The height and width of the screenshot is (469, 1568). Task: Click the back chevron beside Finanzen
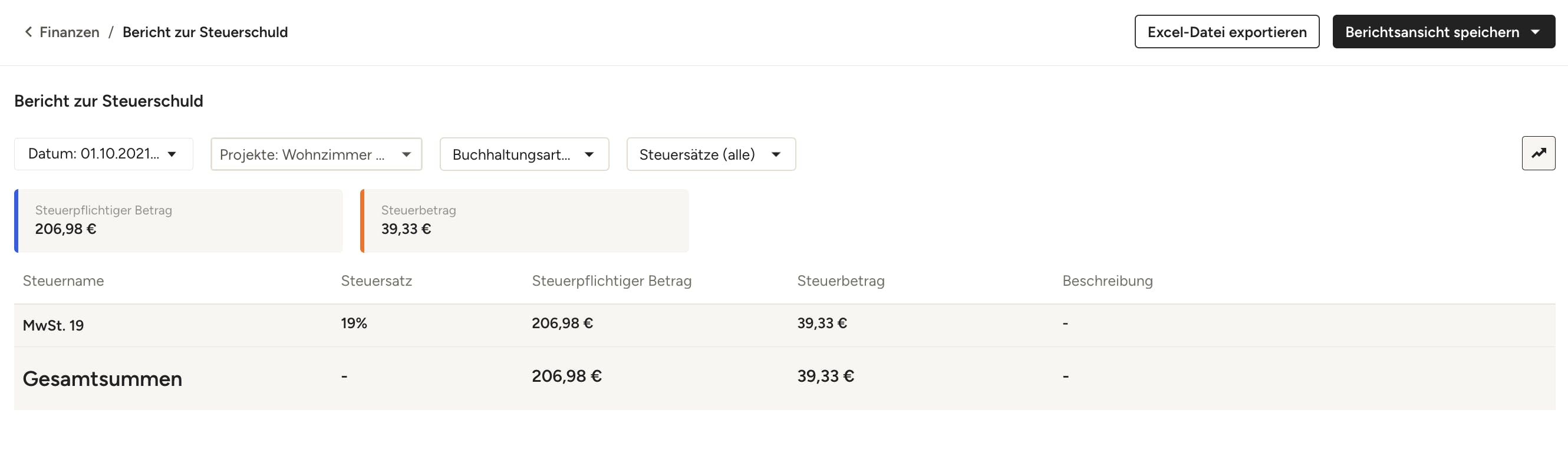[28, 32]
